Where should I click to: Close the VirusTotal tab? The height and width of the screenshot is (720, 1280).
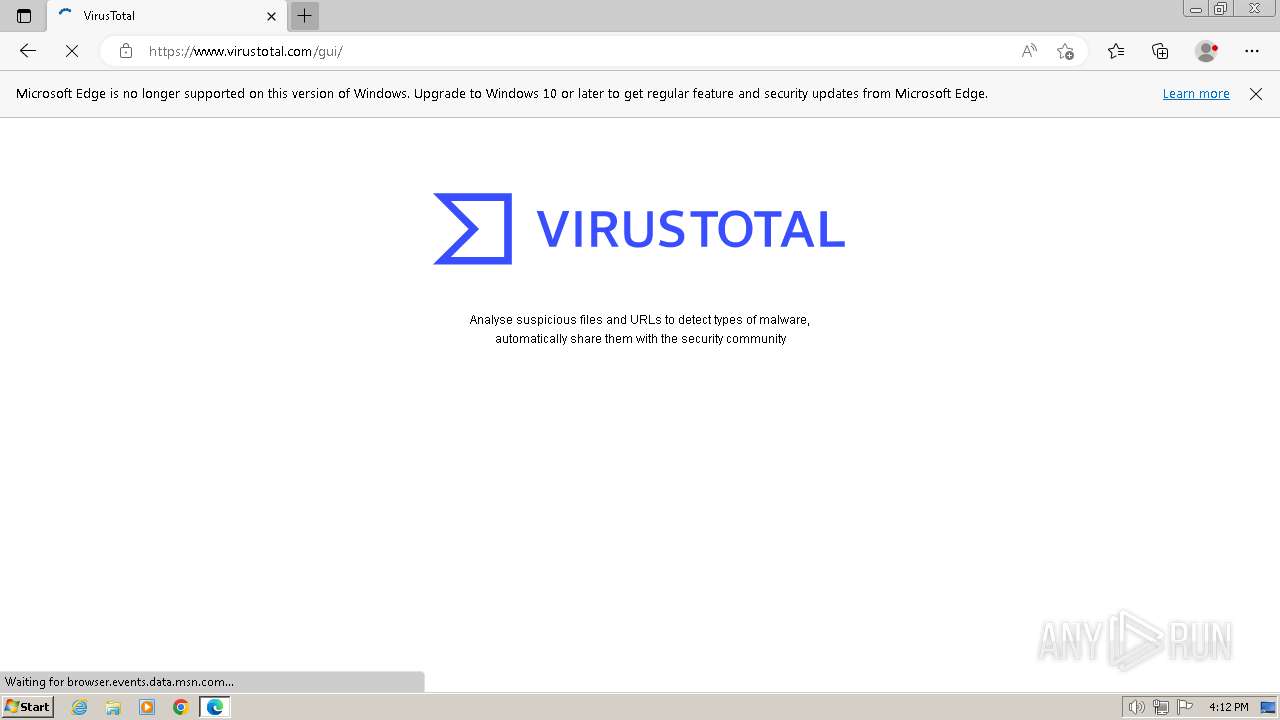(271, 16)
